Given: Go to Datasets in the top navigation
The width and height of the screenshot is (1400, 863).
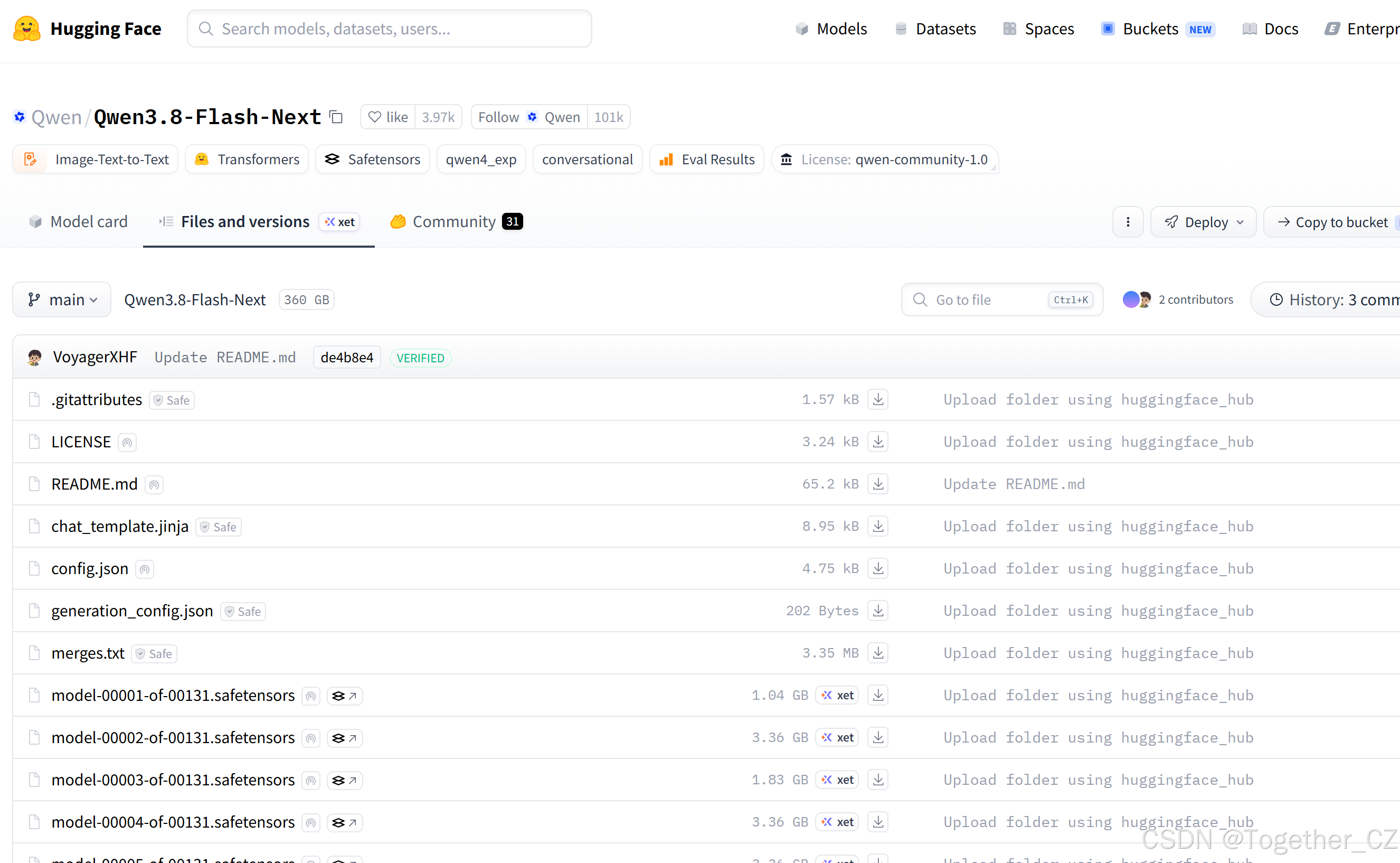Looking at the screenshot, I should click(935, 29).
